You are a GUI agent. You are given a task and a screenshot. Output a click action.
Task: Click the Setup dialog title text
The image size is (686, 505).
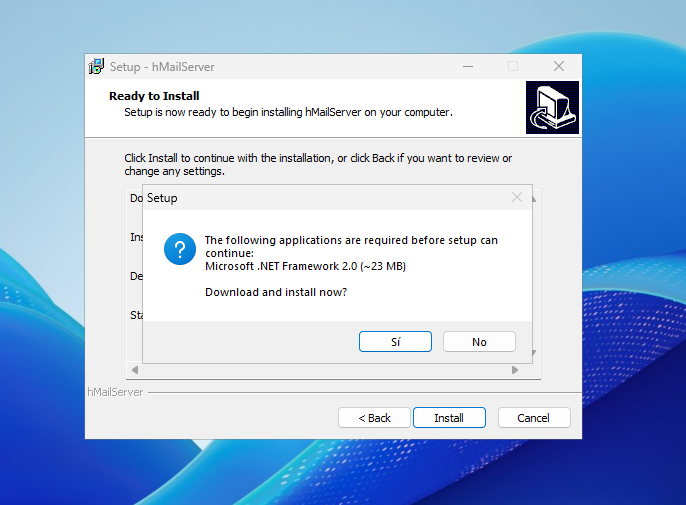pyautogui.click(x=162, y=198)
